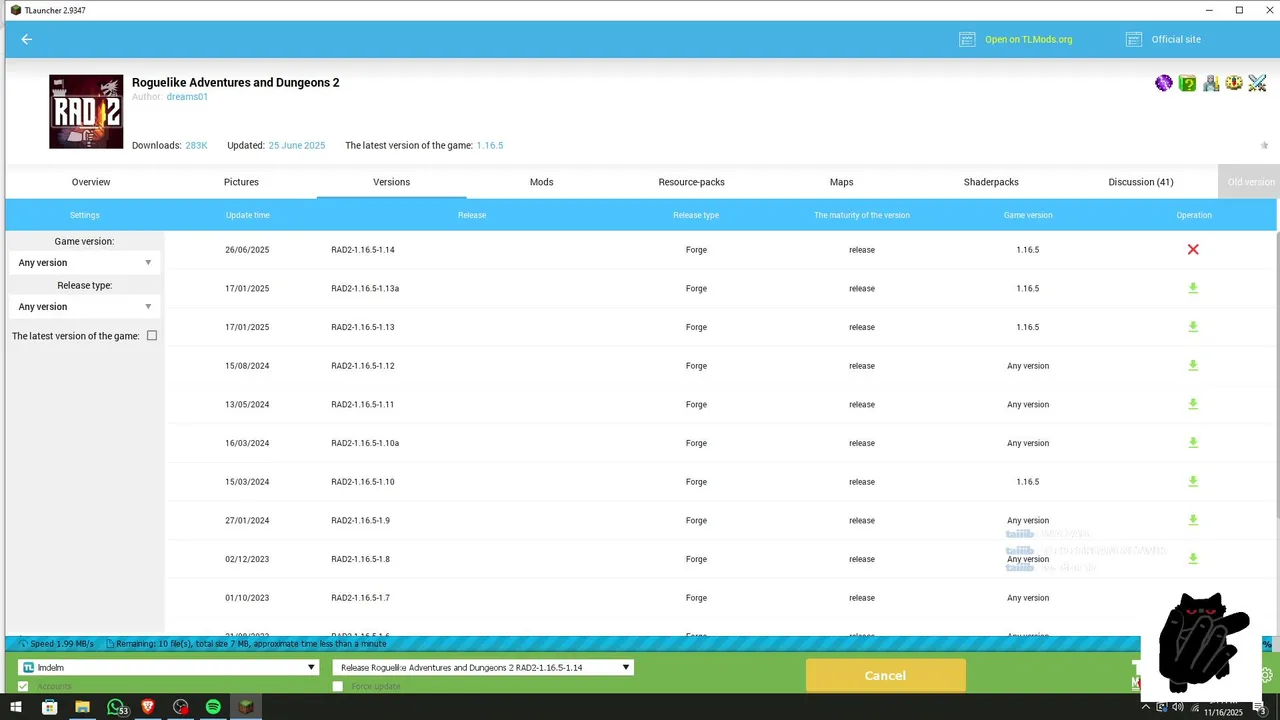Cancel the current download

pos(885,675)
